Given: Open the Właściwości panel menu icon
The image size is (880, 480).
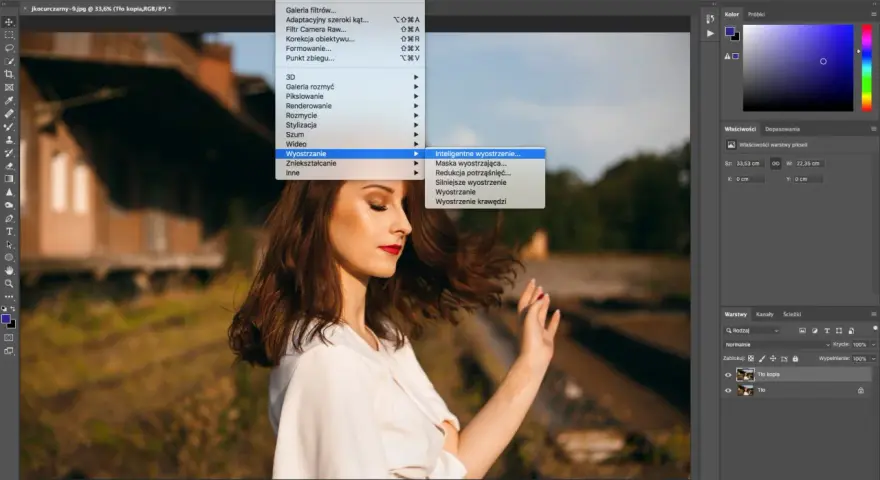Looking at the screenshot, I should click(873, 129).
